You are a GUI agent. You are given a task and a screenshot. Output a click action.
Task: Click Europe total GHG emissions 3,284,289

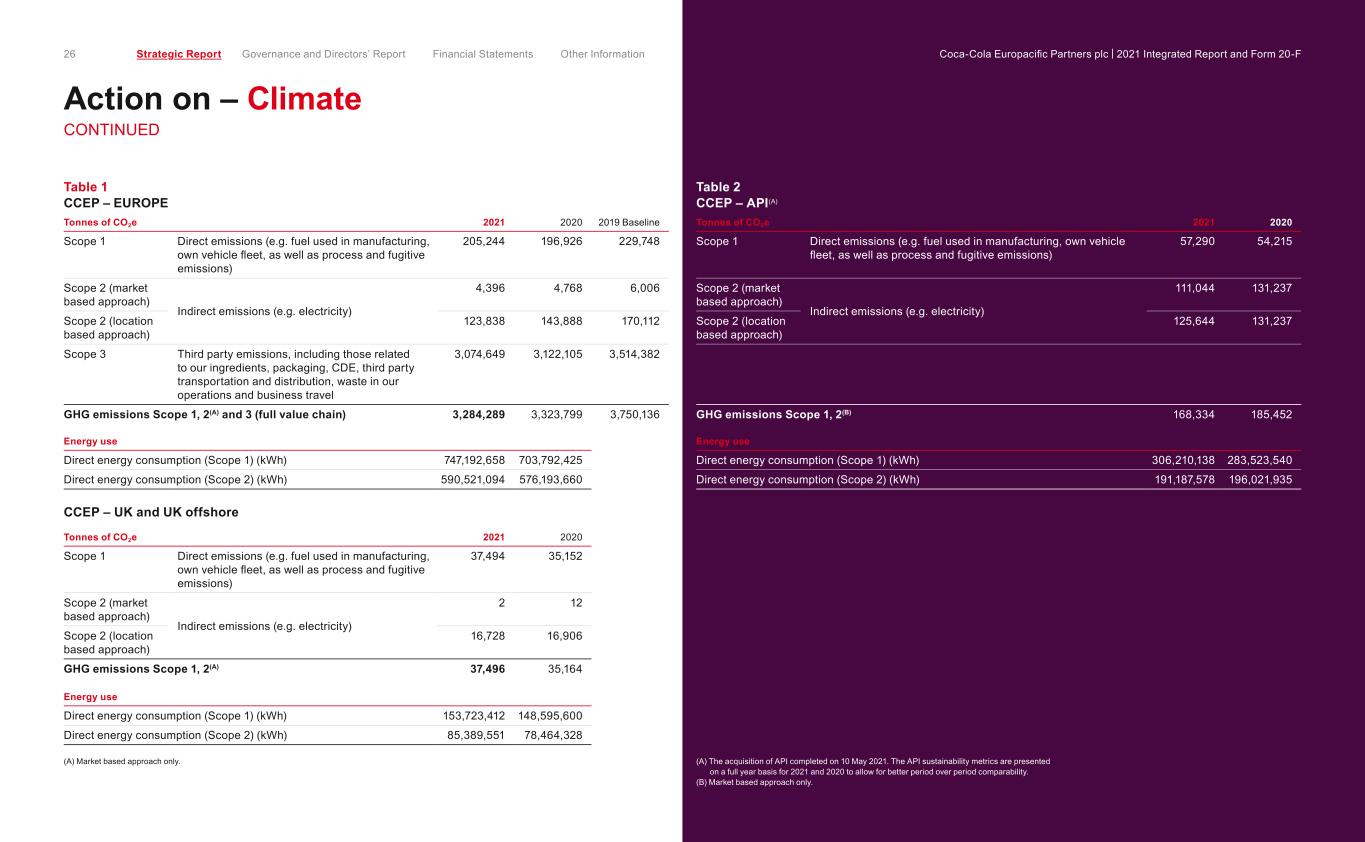click(x=479, y=414)
